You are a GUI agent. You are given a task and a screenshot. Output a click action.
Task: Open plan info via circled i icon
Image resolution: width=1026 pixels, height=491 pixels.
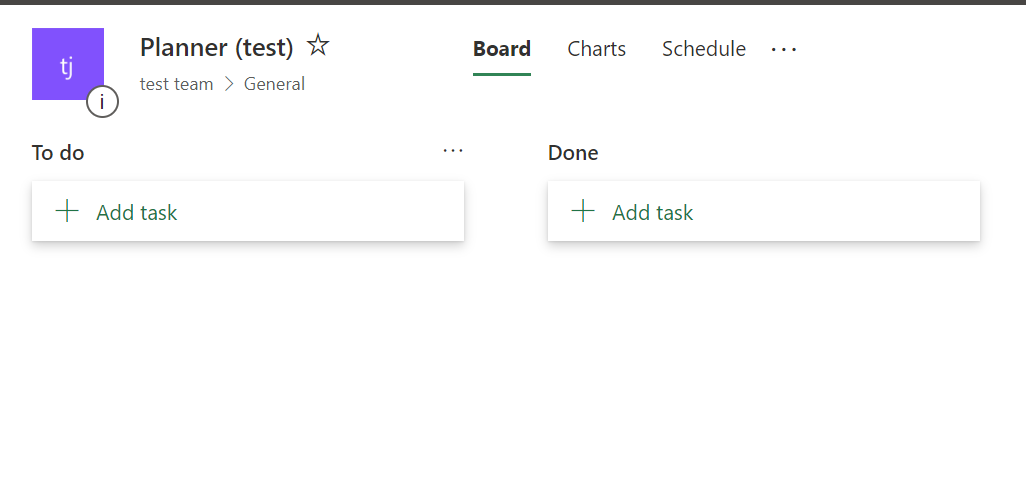pyautogui.click(x=102, y=101)
